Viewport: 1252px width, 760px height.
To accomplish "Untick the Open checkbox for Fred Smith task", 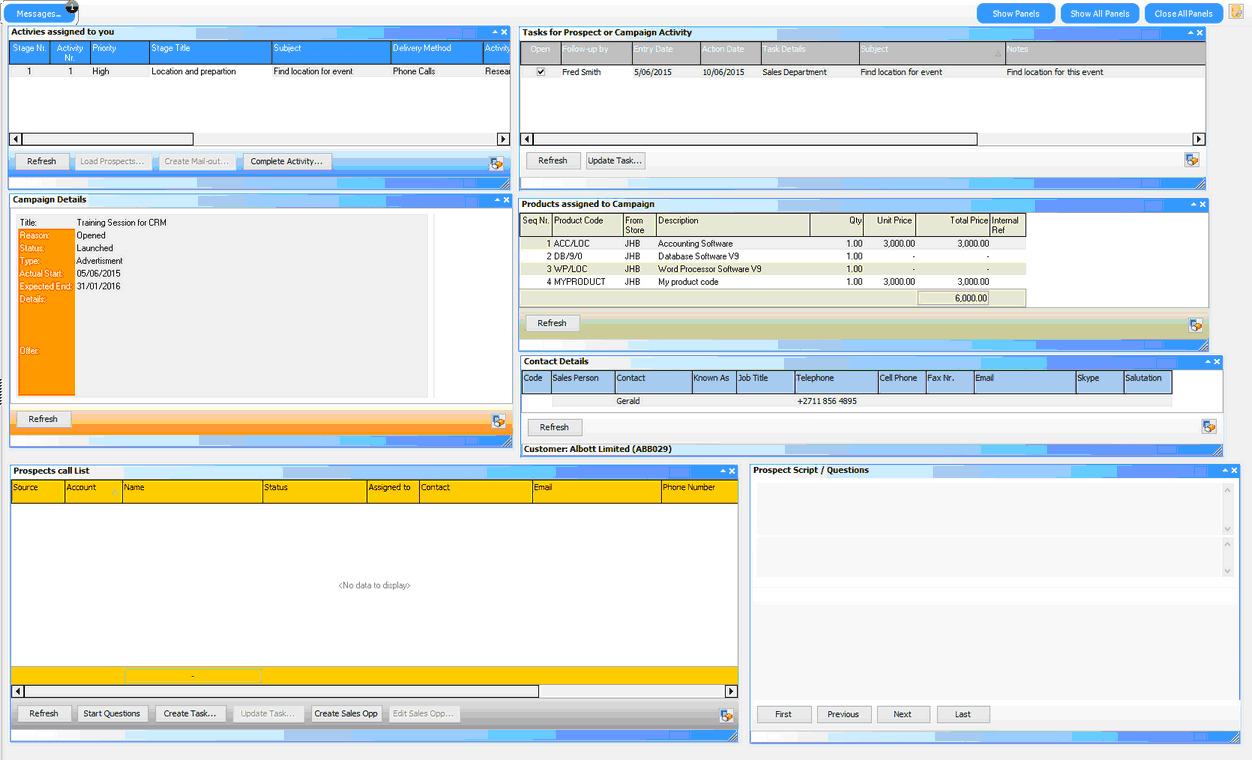I will click(x=541, y=72).
